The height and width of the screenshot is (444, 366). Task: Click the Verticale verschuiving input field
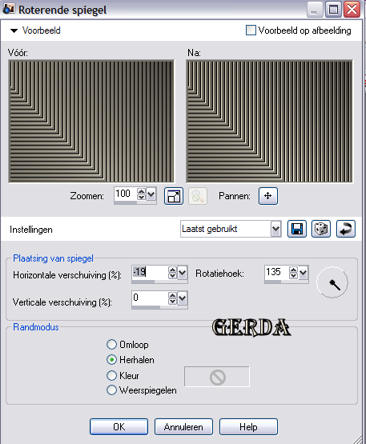pyautogui.click(x=150, y=298)
